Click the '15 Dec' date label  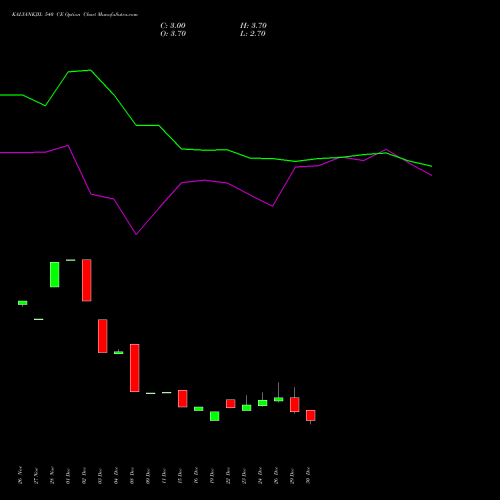180,476
